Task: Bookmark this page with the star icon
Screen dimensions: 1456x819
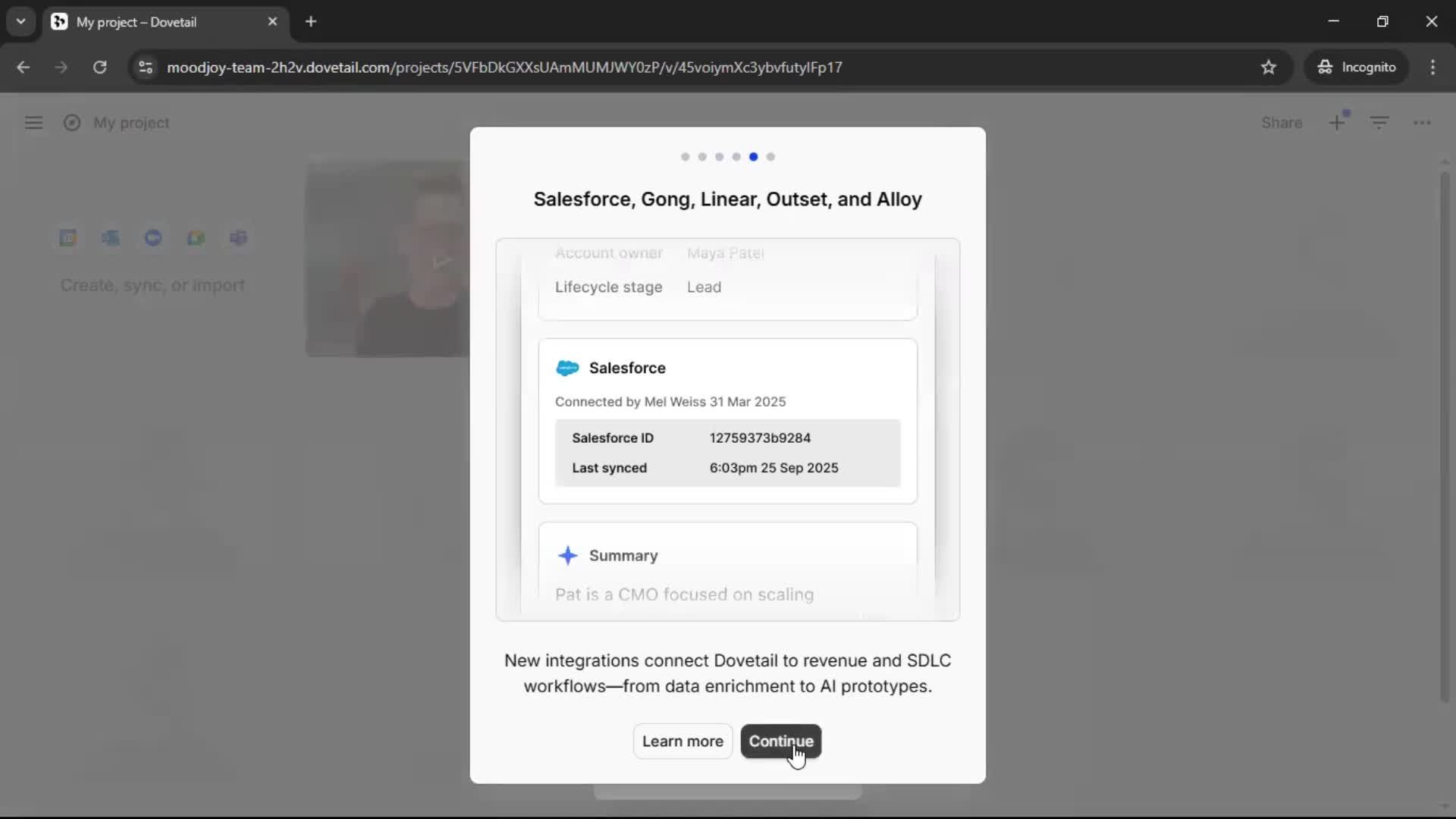Action: pyautogui.click(x=1269, y=67)
